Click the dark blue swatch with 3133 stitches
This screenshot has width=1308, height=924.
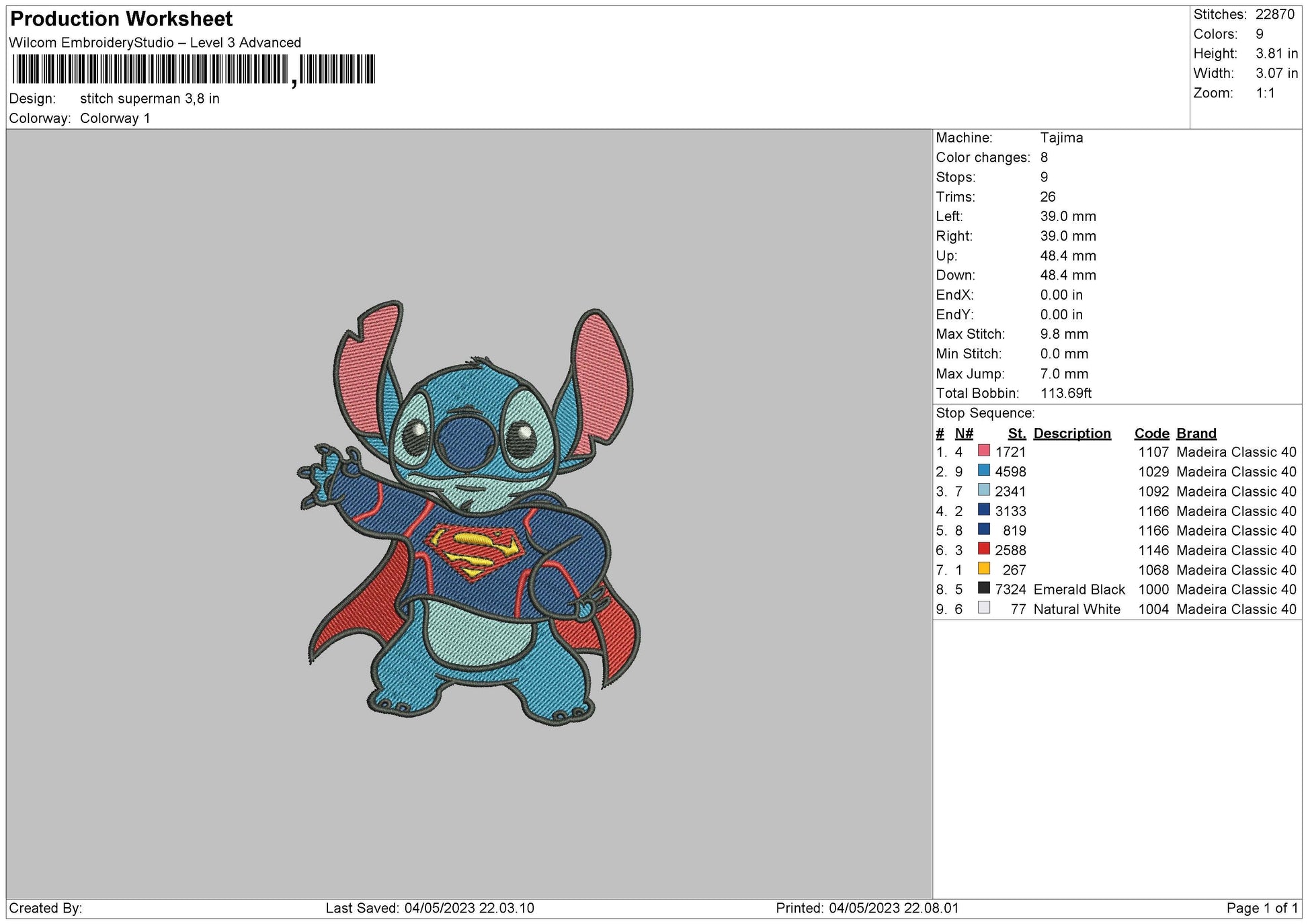coord(983,511)
